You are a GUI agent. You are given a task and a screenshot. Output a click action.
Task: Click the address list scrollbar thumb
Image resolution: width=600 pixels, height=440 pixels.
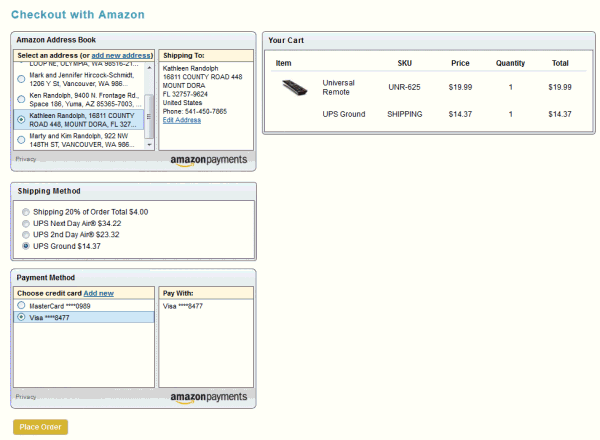coord(149,116)
